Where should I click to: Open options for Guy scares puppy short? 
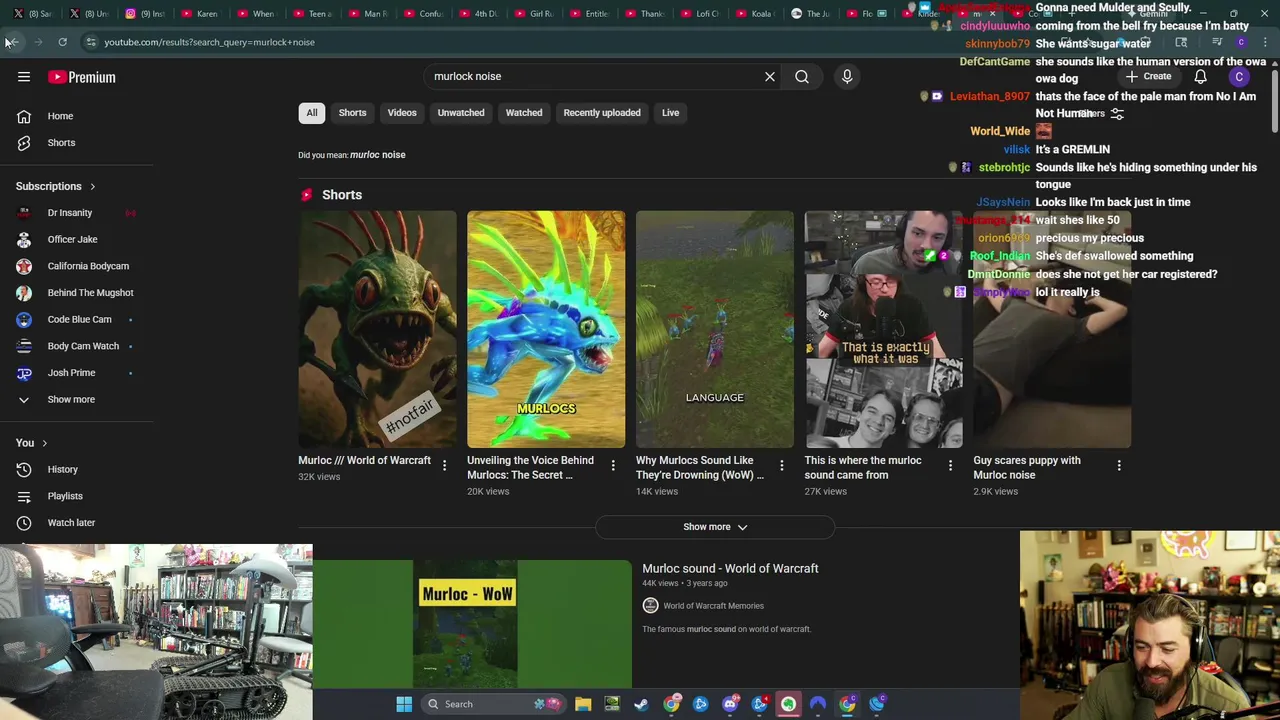click(1119, 465)
